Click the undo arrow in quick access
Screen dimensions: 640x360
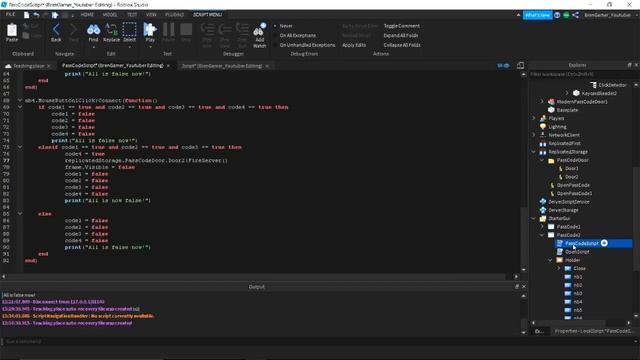coord(36,15)
